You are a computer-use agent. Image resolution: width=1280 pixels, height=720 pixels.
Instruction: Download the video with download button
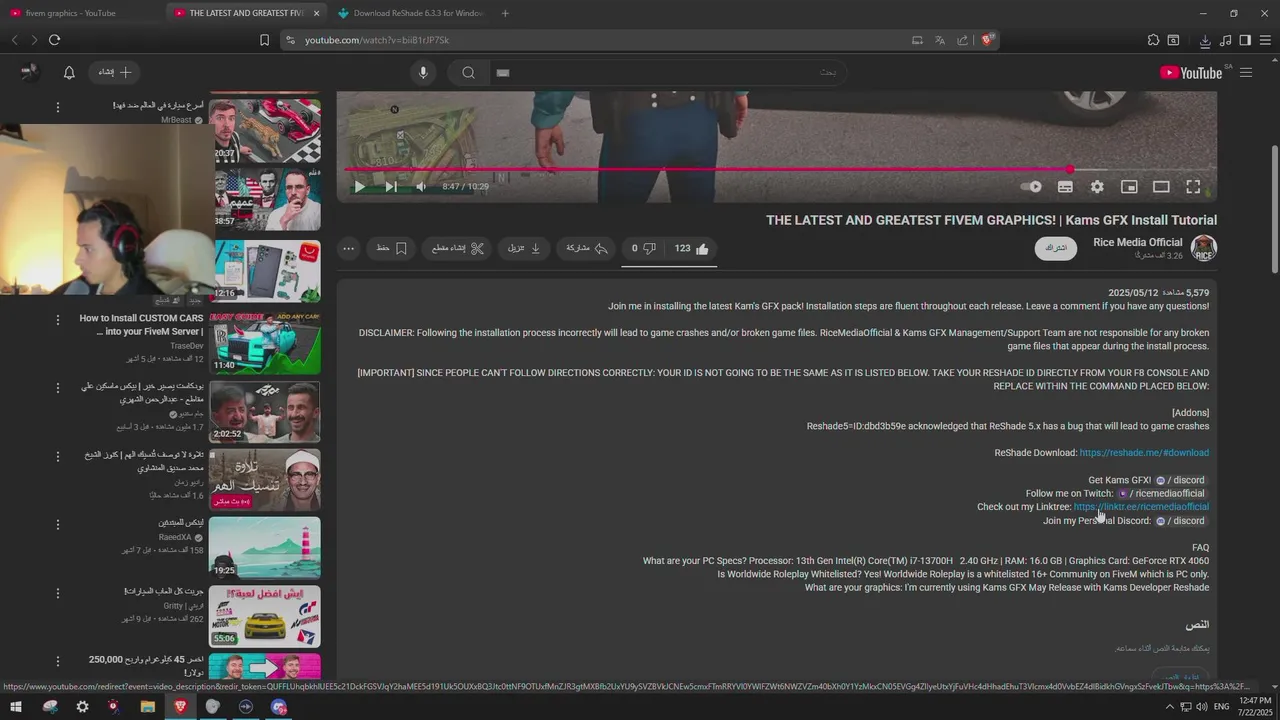click(525, 249)
